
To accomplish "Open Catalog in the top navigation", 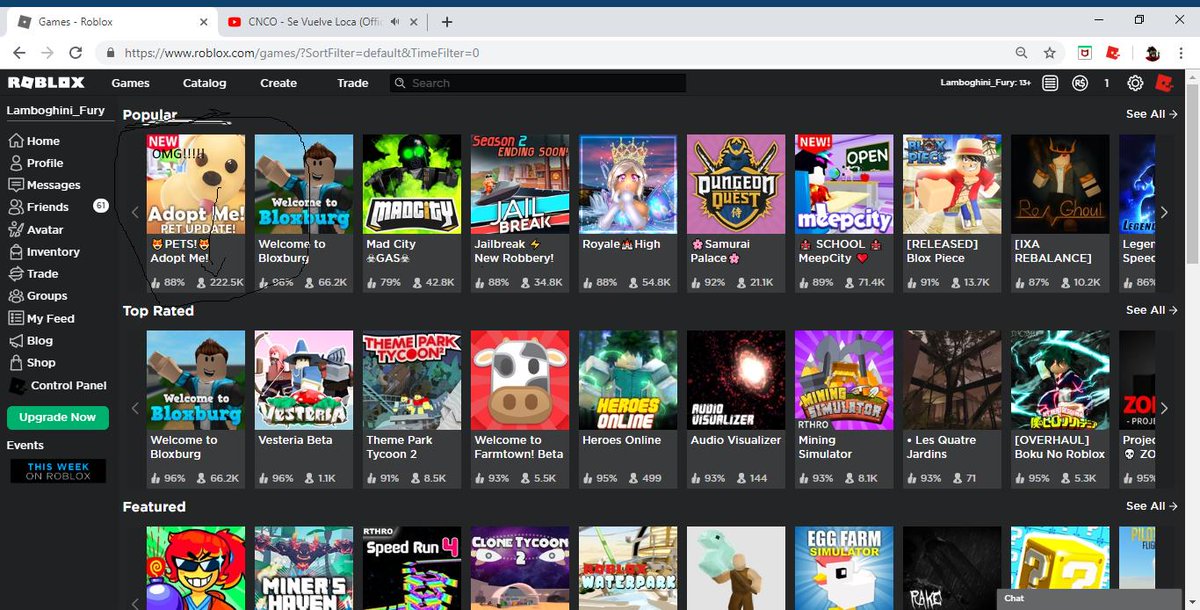I will coord(204,83).
